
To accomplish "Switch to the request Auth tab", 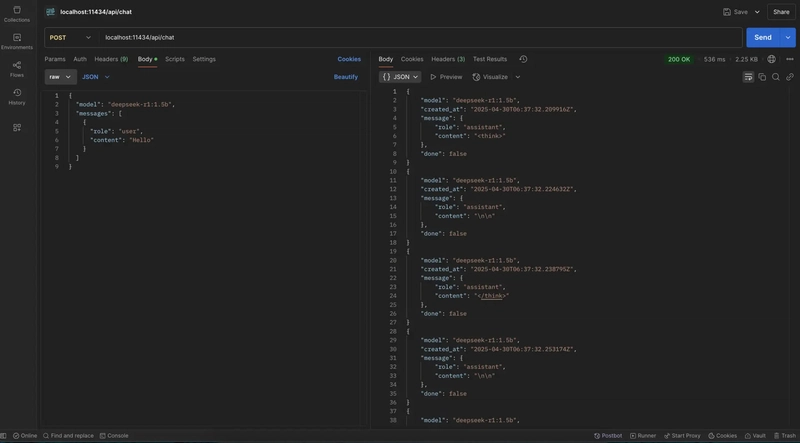I will click(80, 59).
